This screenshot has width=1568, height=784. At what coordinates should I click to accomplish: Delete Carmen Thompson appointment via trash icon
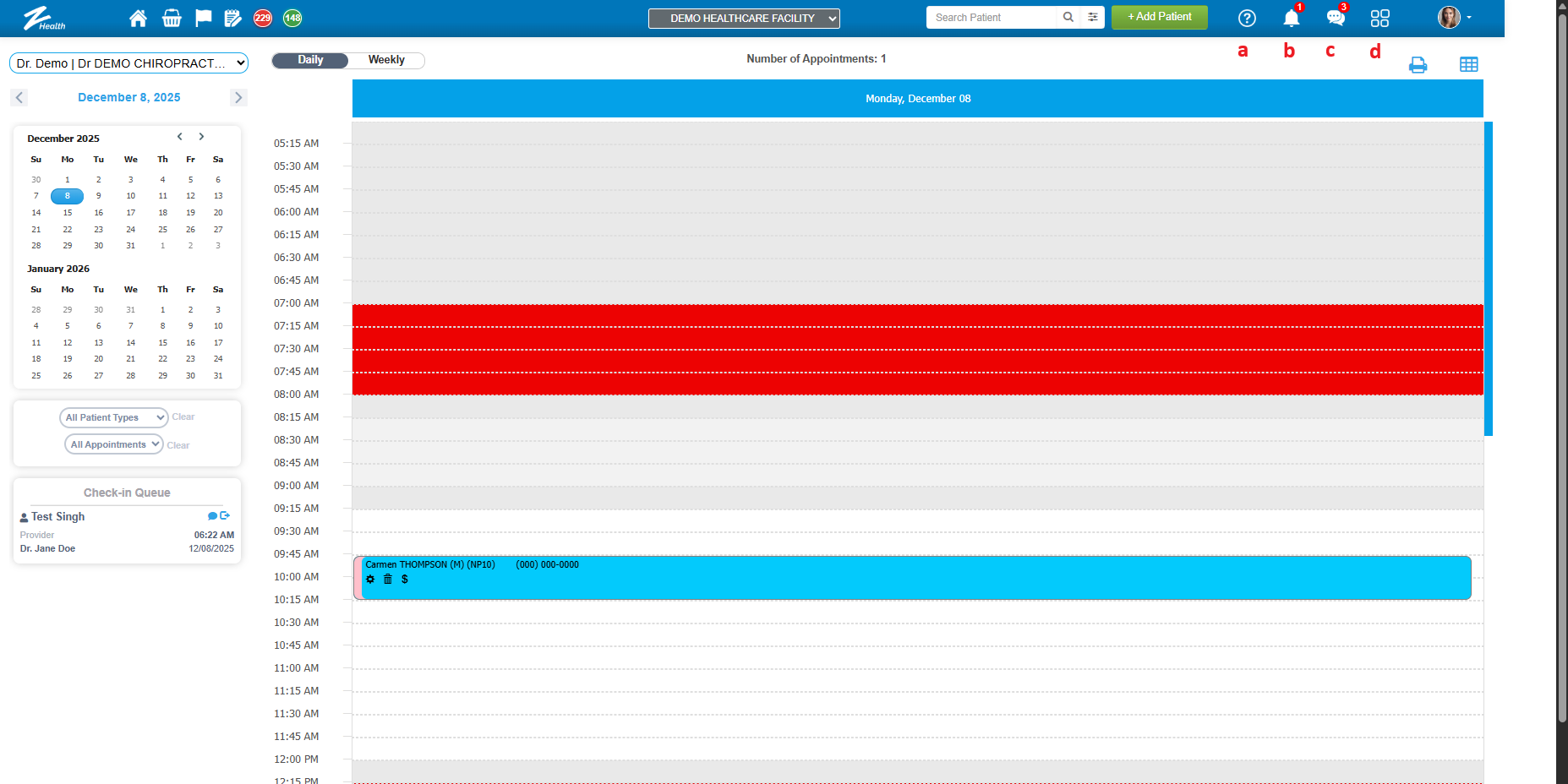388,580
